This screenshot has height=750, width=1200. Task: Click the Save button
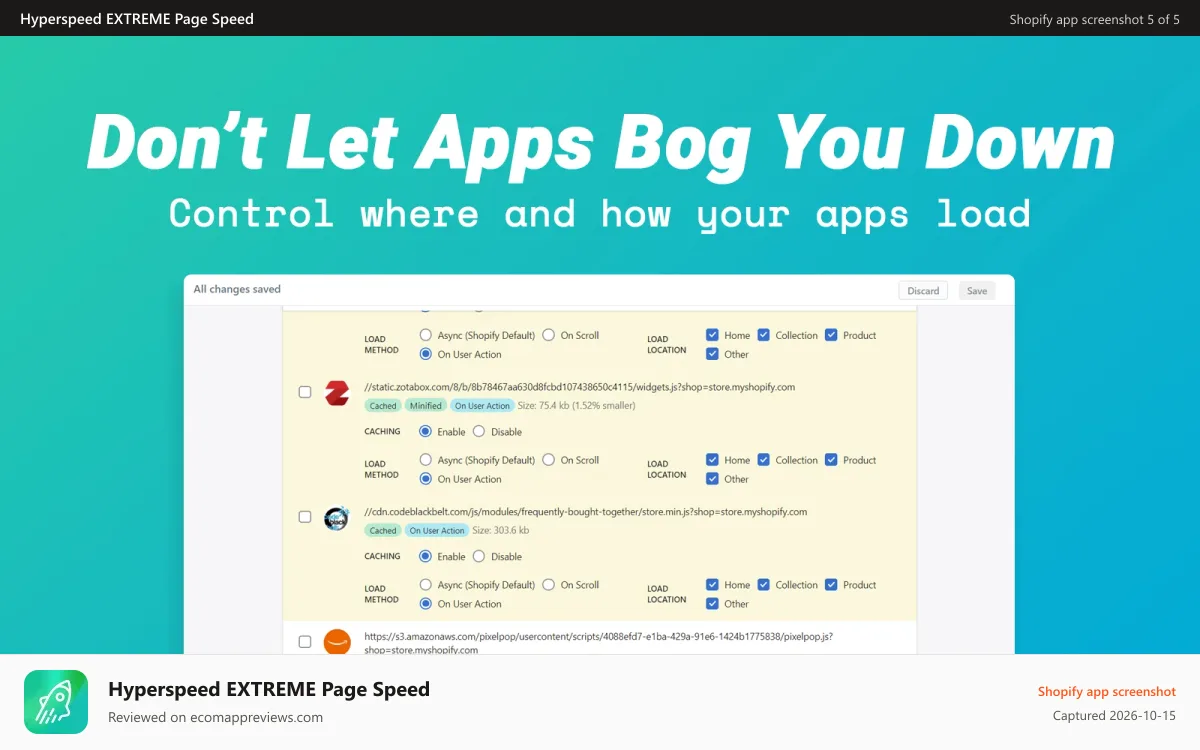pos(977,291)
